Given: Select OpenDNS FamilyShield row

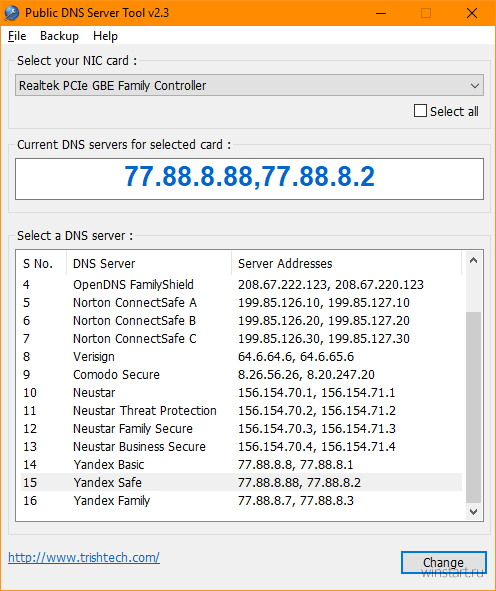Looking at the screenshot, I should [x=241, y=285].
